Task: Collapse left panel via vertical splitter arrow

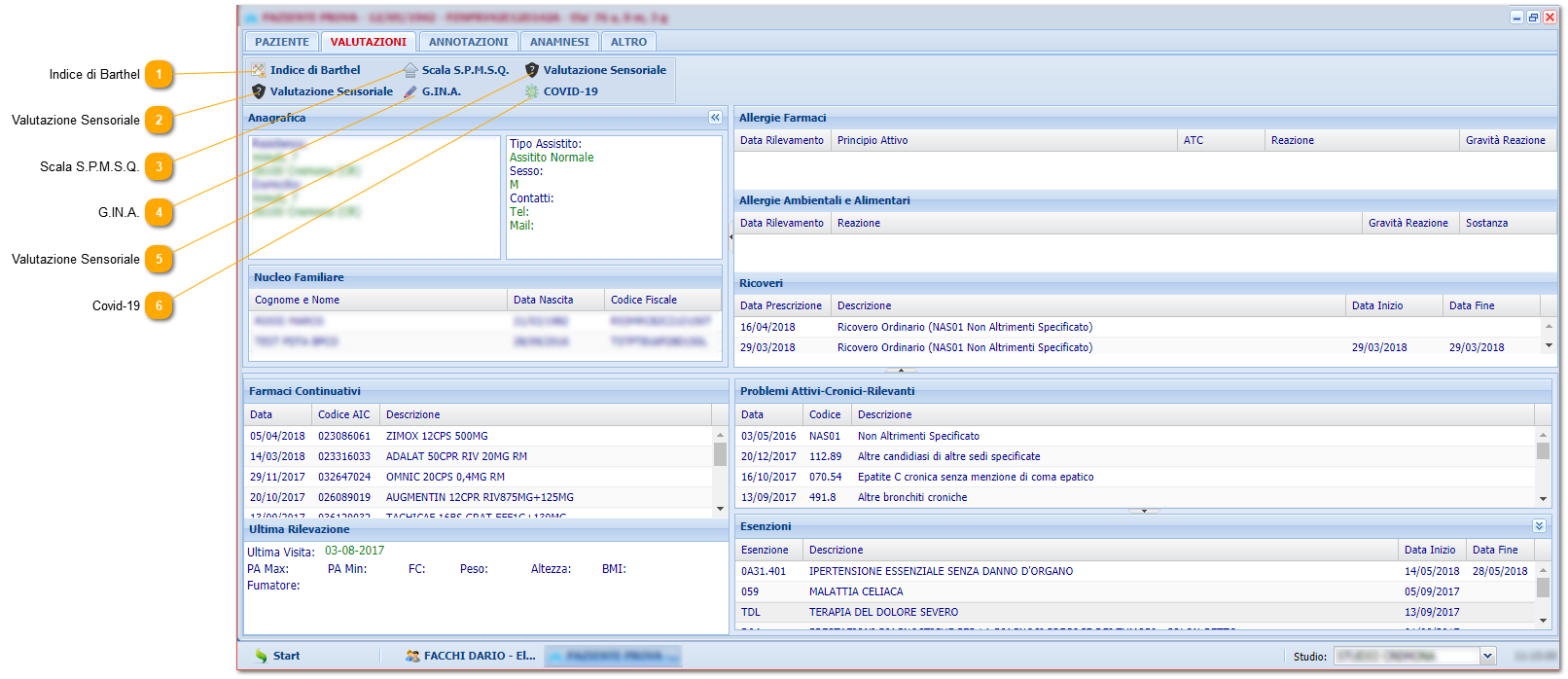Action: pyautogui.click(x=731, y=236)
